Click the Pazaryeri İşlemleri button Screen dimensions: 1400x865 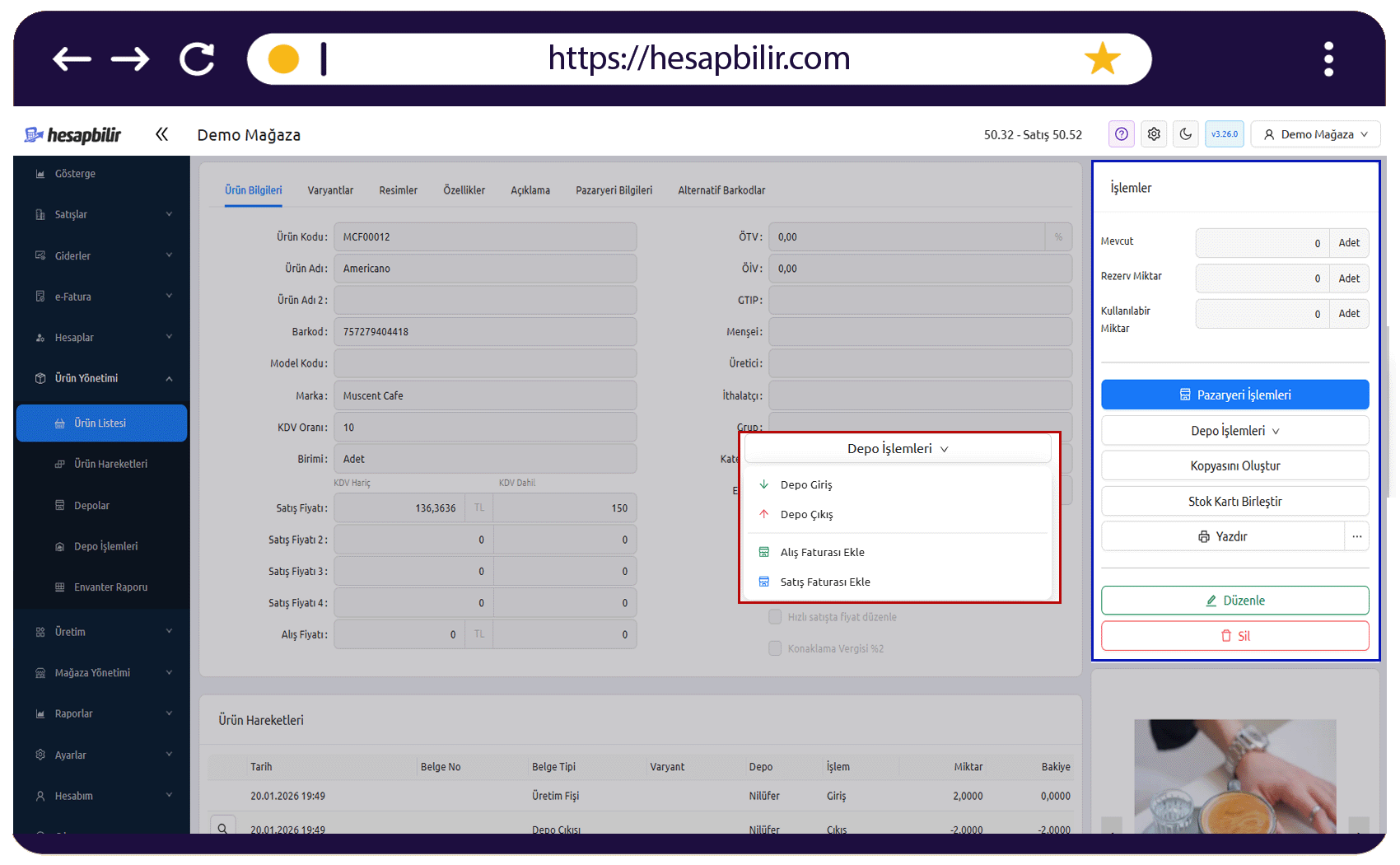[1234, 395]
